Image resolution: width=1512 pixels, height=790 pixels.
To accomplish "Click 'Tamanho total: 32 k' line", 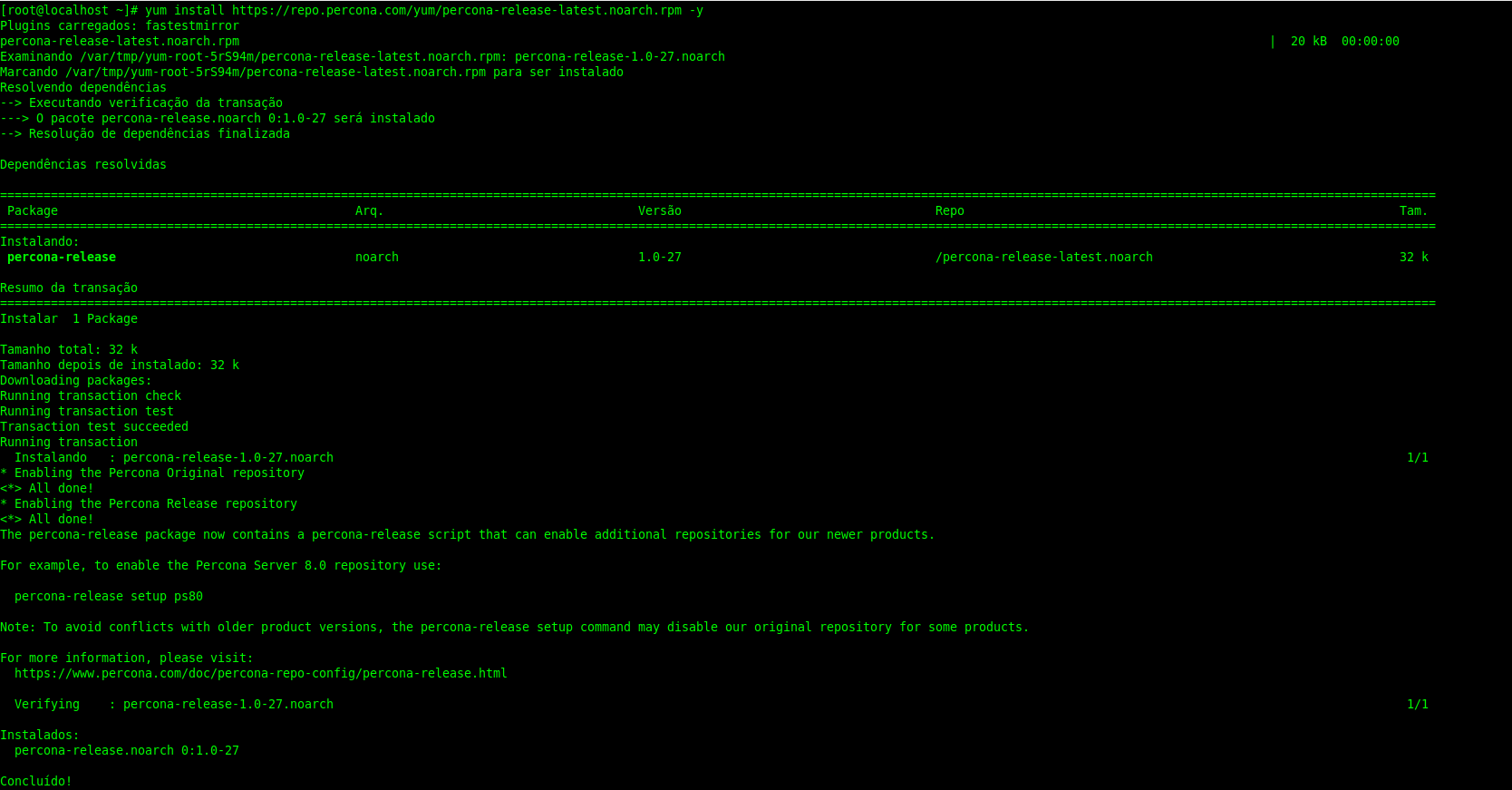I will point(69,349).
